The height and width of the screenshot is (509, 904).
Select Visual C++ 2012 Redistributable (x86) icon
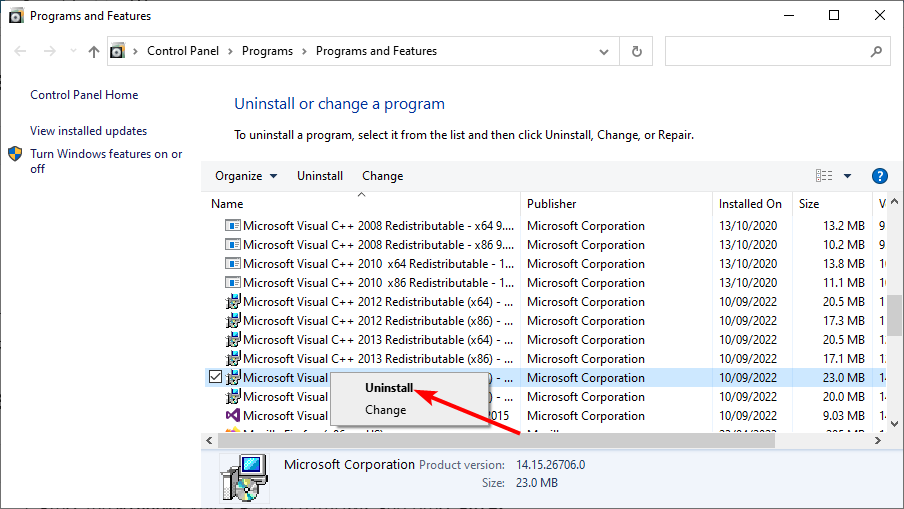coord(232,321)
